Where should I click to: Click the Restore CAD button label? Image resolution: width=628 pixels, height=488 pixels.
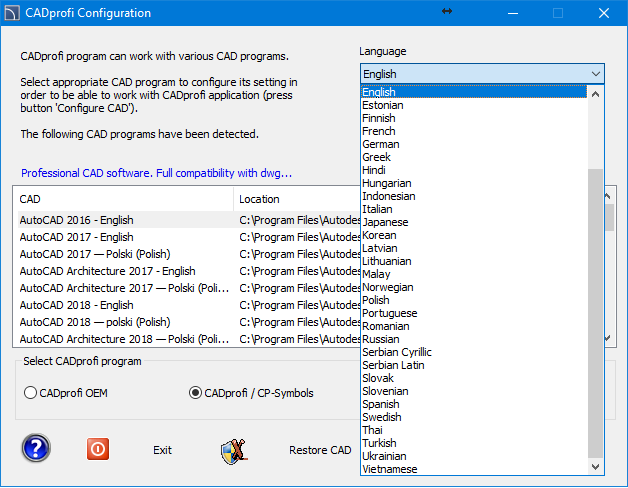pos(320,450)
